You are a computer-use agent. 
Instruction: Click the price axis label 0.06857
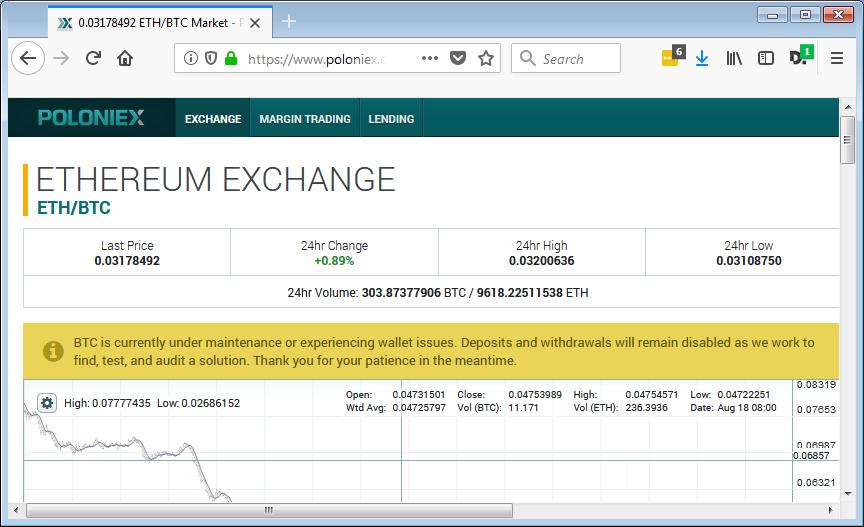point(811,455)
